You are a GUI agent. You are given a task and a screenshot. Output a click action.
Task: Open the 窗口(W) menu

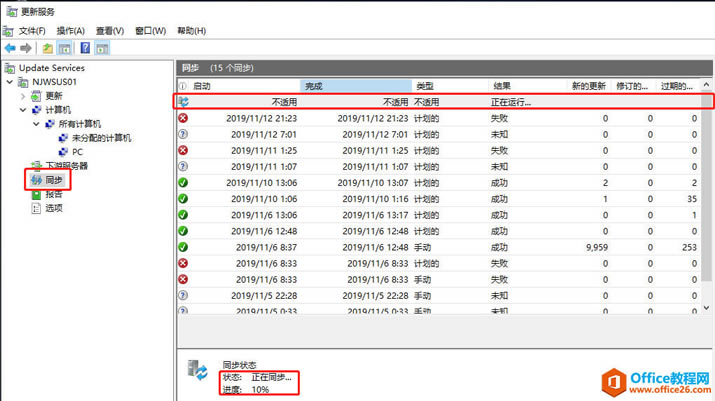coord(150,31)
